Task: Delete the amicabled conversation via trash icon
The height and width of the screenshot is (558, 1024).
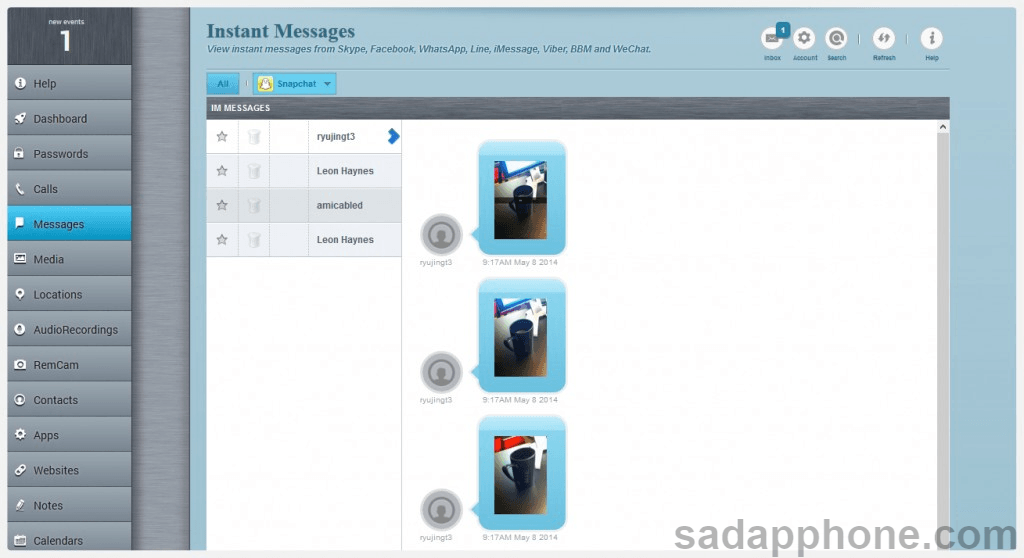Action: pos(254,205)
